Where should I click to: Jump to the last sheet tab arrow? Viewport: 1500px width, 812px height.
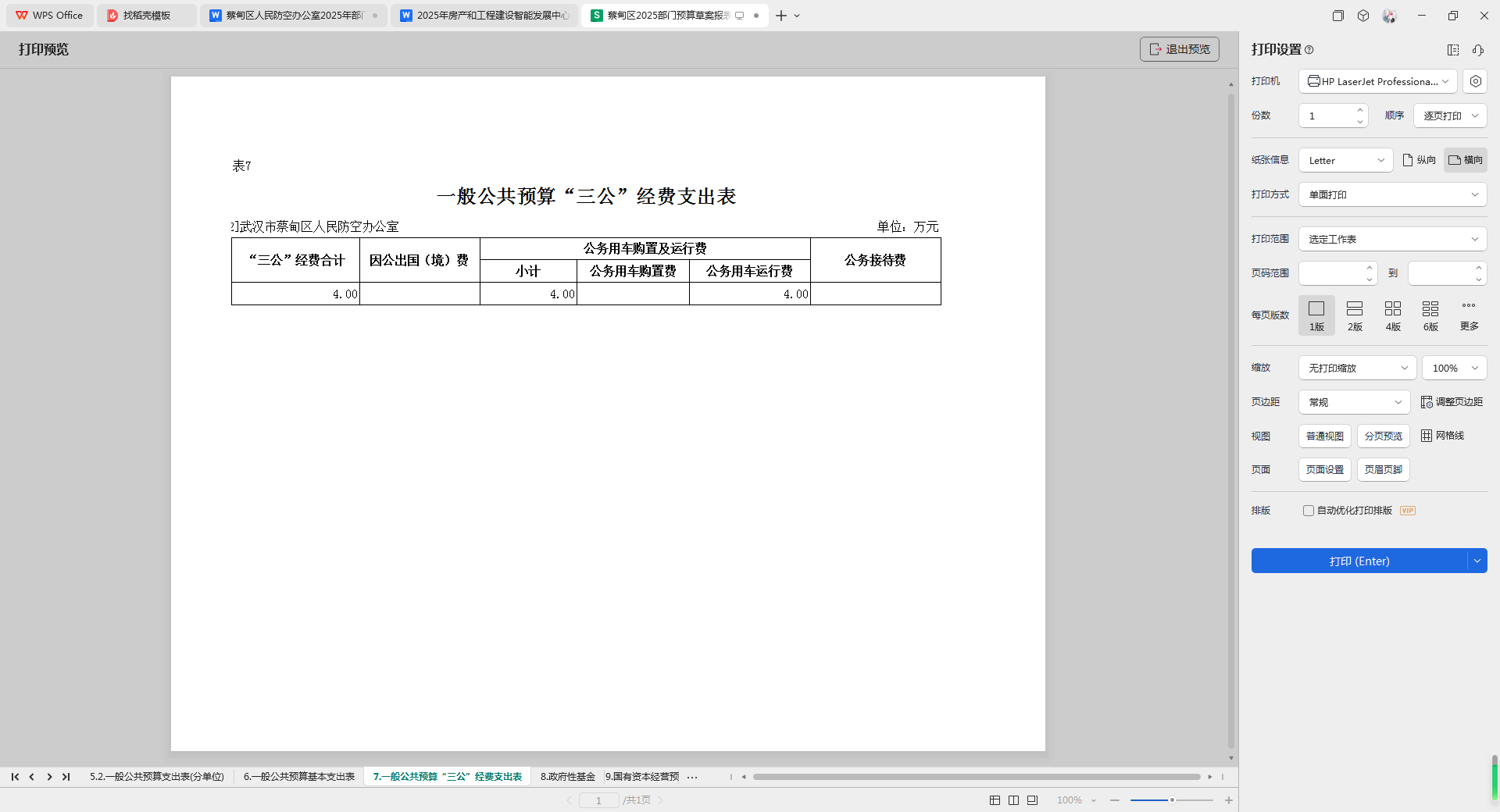tap(66, 777)
